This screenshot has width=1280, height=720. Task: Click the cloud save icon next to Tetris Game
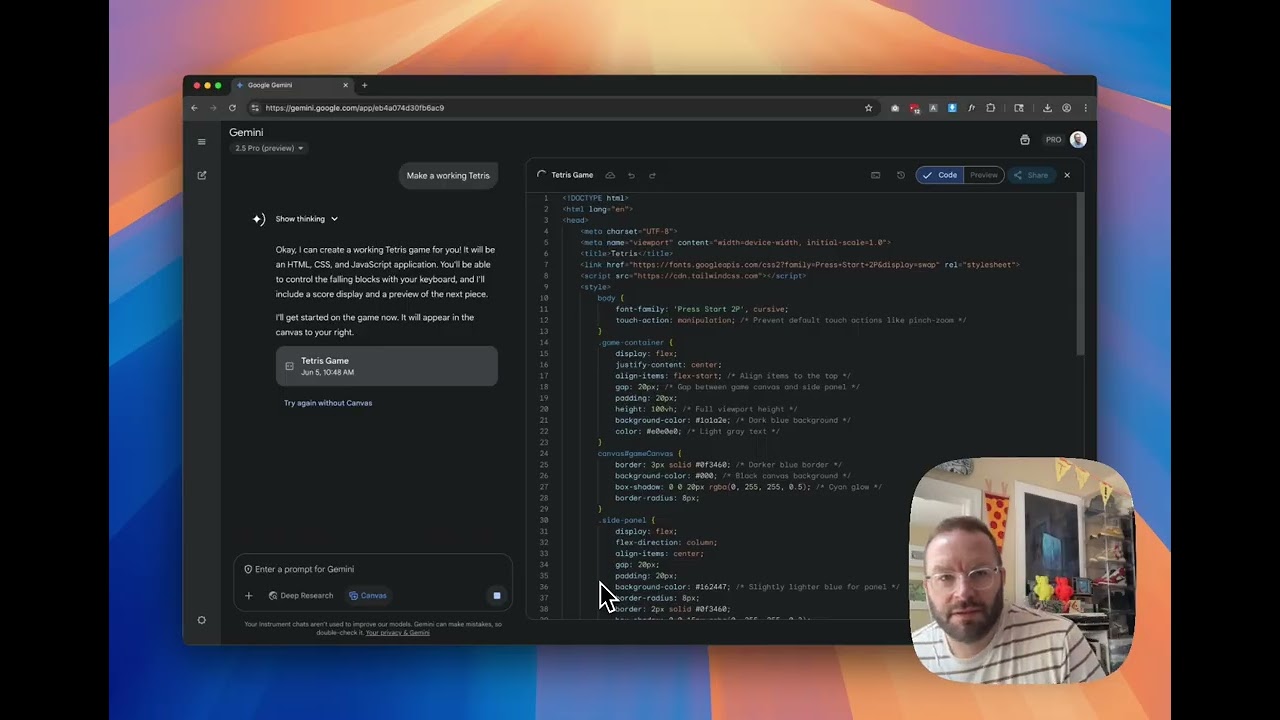coord(610,175)
